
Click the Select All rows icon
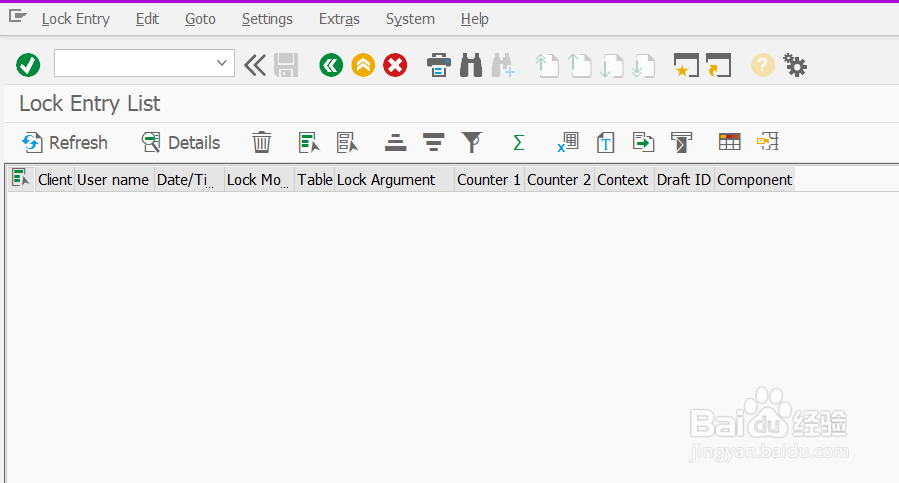(309, 142)
